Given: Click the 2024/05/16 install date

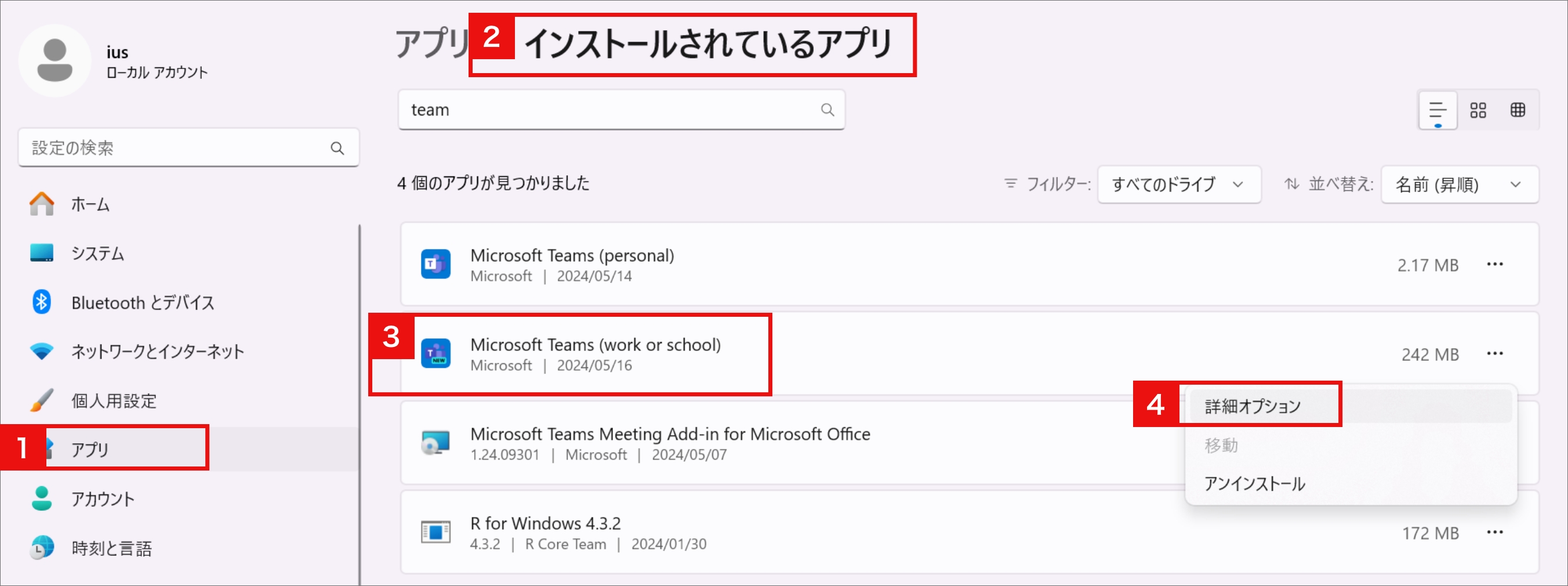Looking at the screenshot, I should click(x=594, y=366).
